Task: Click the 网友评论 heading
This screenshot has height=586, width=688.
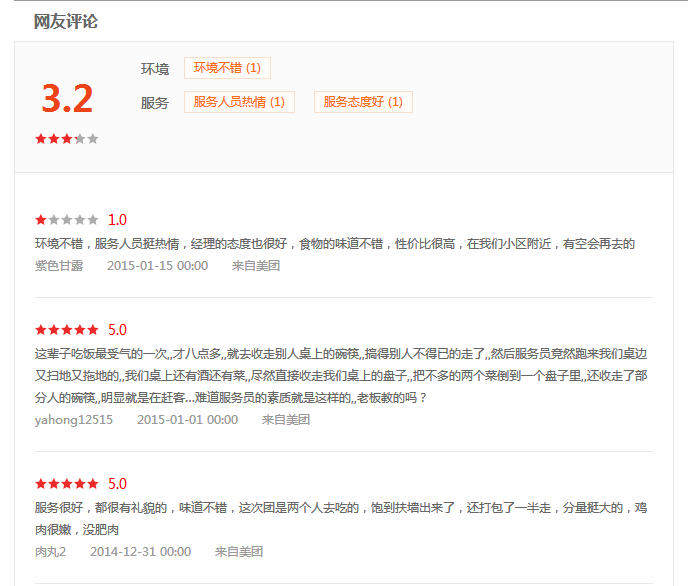Action: click(66, 21)
